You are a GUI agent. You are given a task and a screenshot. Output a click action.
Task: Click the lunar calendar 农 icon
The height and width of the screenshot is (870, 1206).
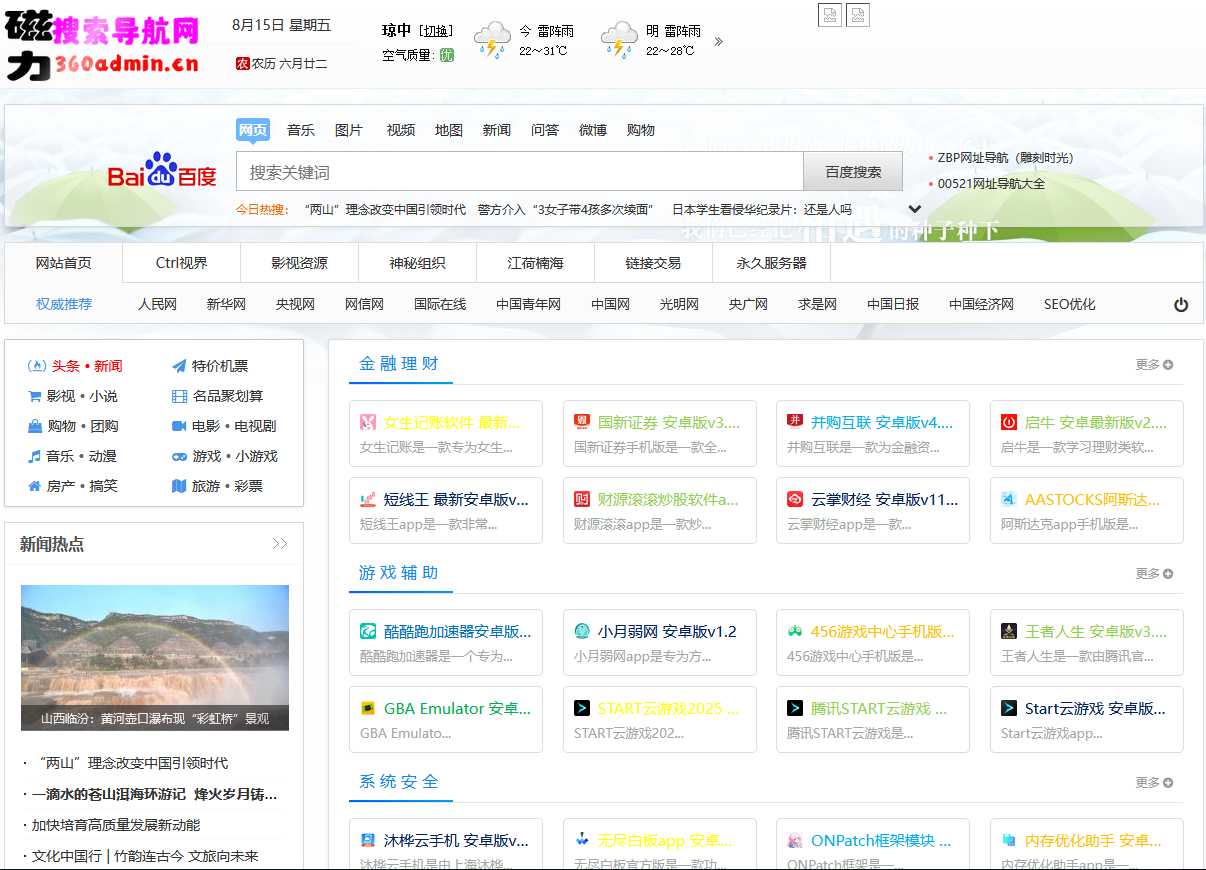(x=242, y=63)
